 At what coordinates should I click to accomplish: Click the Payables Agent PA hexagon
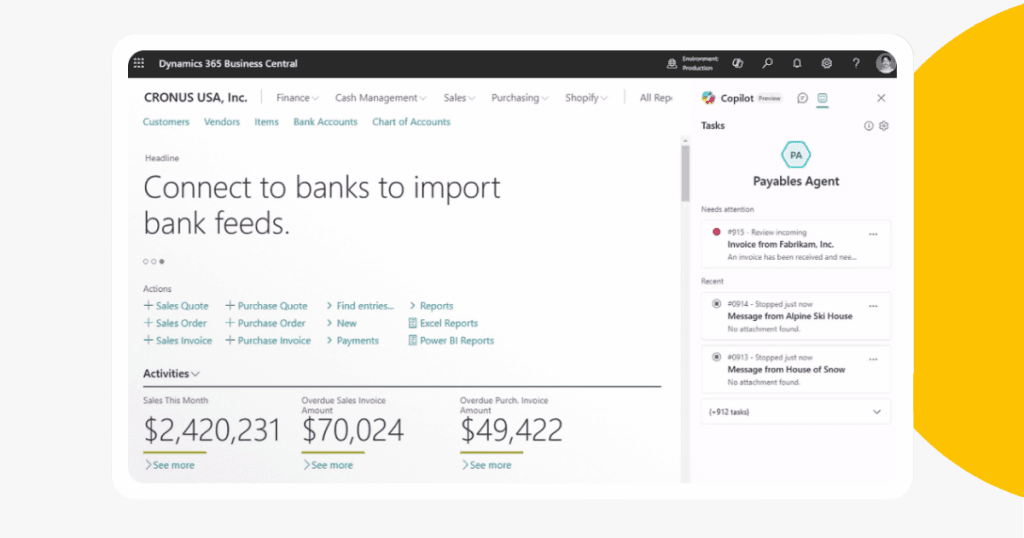coord(796,155)
